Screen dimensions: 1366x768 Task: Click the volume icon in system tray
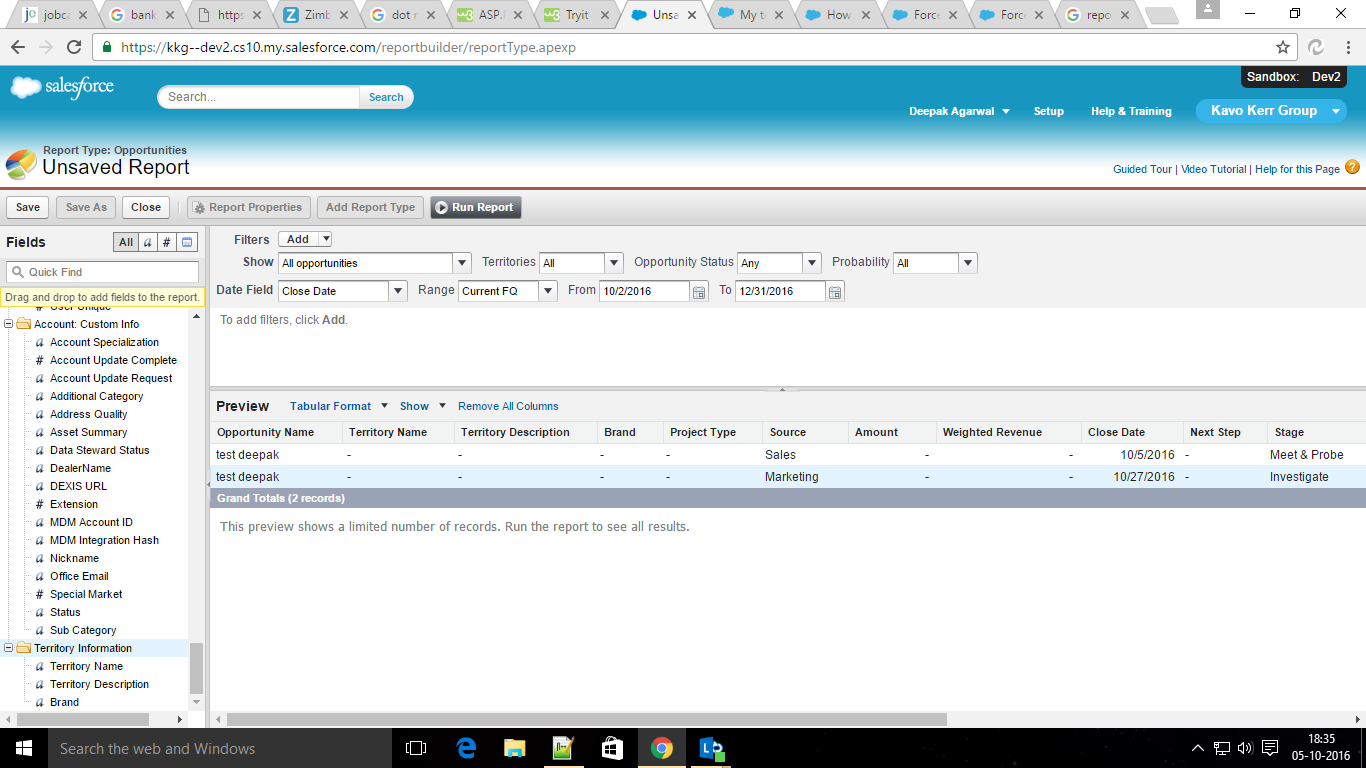click(x=1245, y=748)
